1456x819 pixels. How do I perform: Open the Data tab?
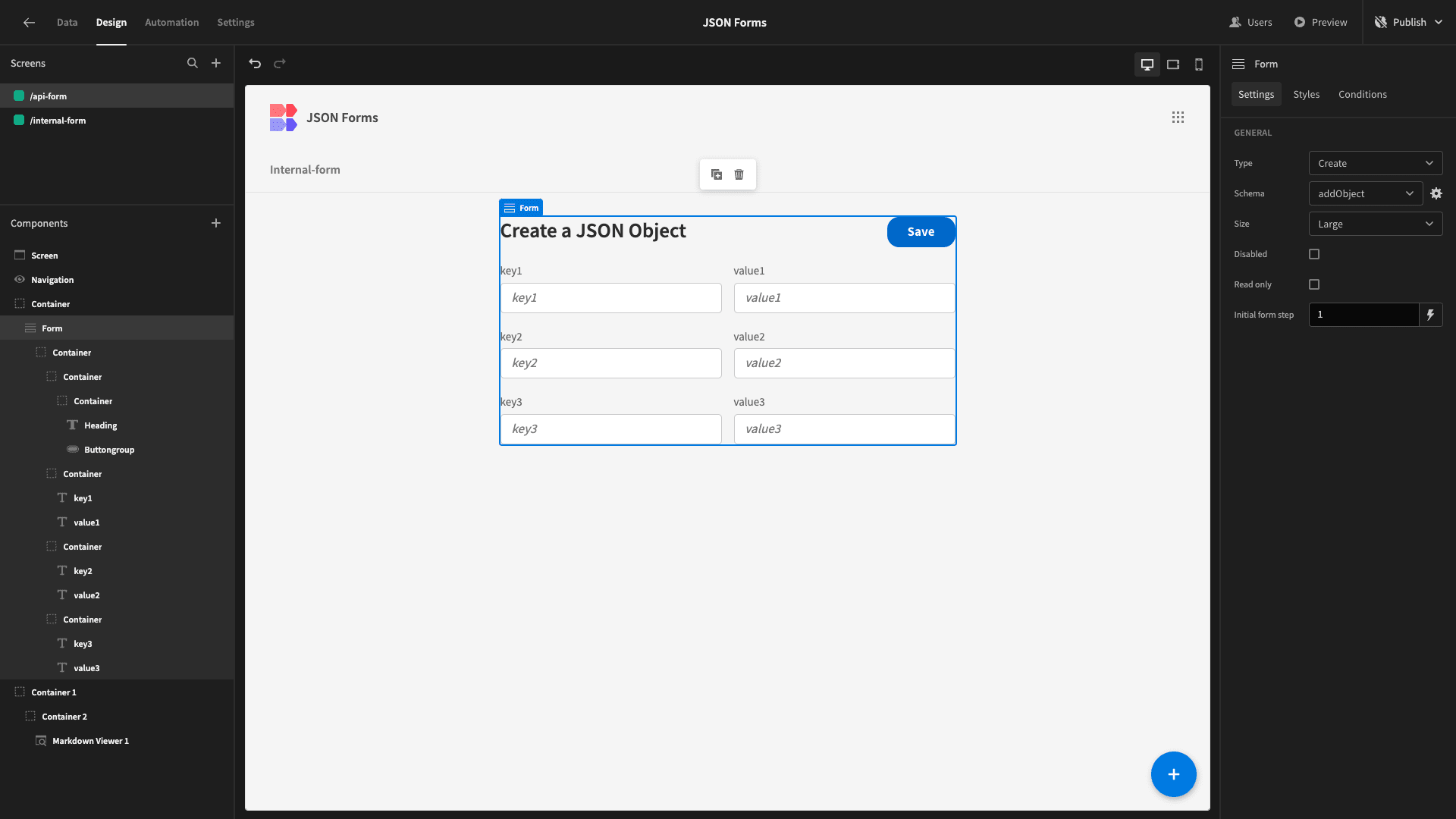click(x=67, y=23)
